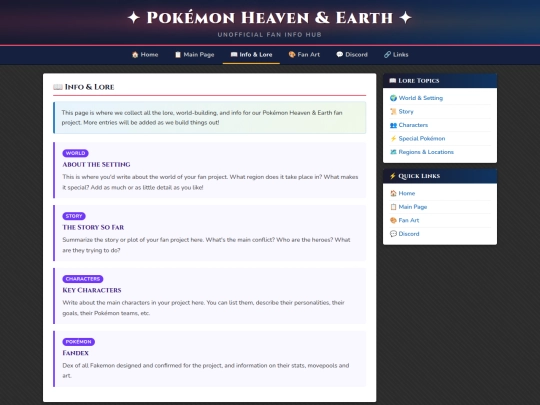Screen dimensions: 540x405
Task: Click the book icon in Lore Topics header
Action: (393, 81)
